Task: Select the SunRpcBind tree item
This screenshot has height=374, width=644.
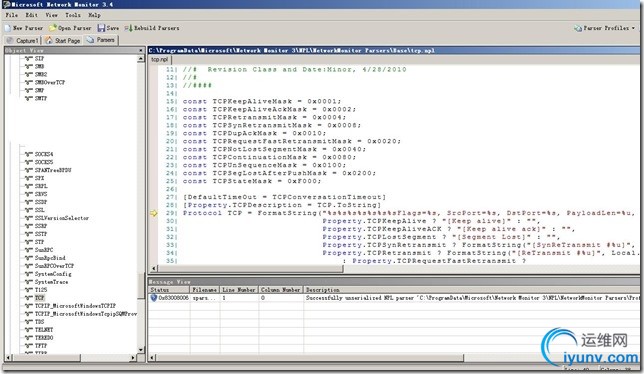Action: click(50, 258)
